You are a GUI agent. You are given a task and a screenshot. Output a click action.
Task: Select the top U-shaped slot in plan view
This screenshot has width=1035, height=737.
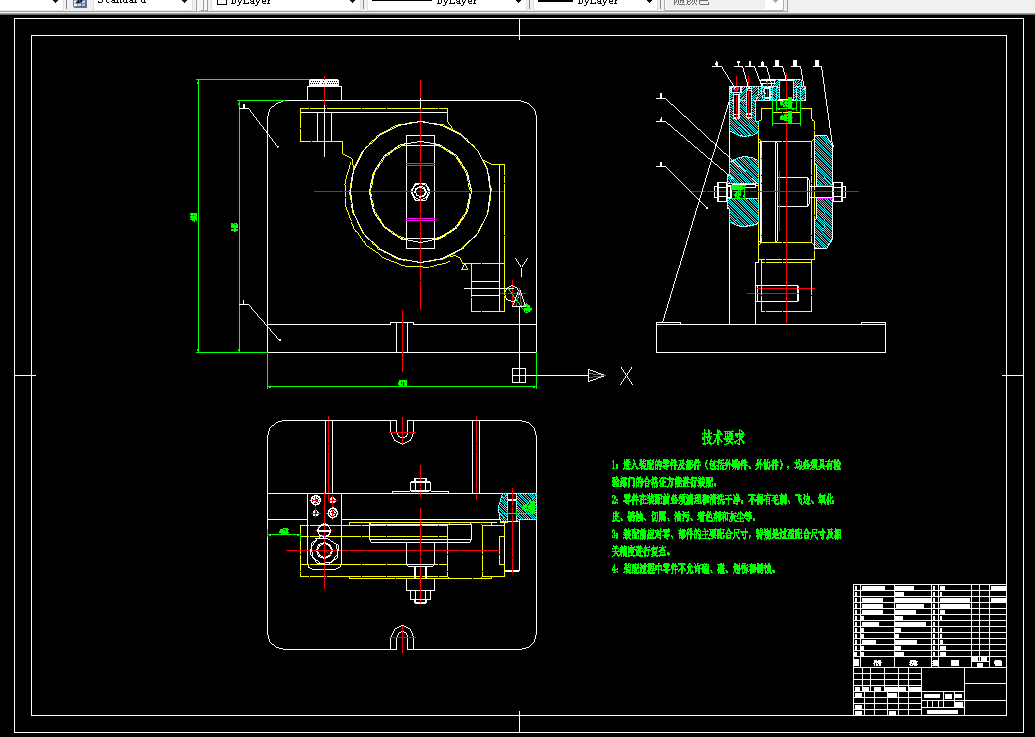pos(402,432)
